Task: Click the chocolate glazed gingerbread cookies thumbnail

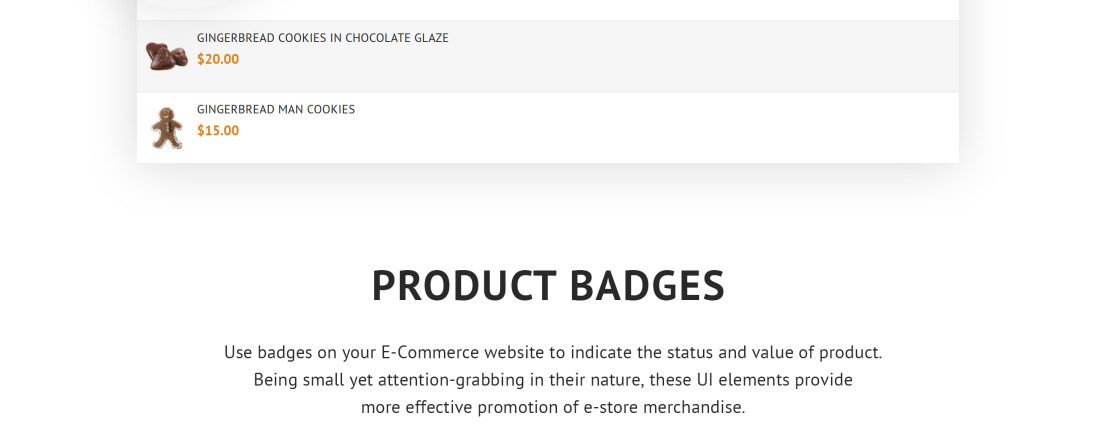Action: coord(166,56)
